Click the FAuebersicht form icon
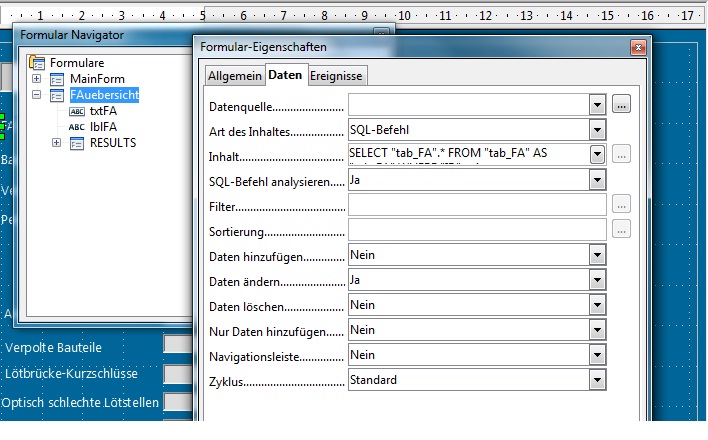 click(58, 95)
